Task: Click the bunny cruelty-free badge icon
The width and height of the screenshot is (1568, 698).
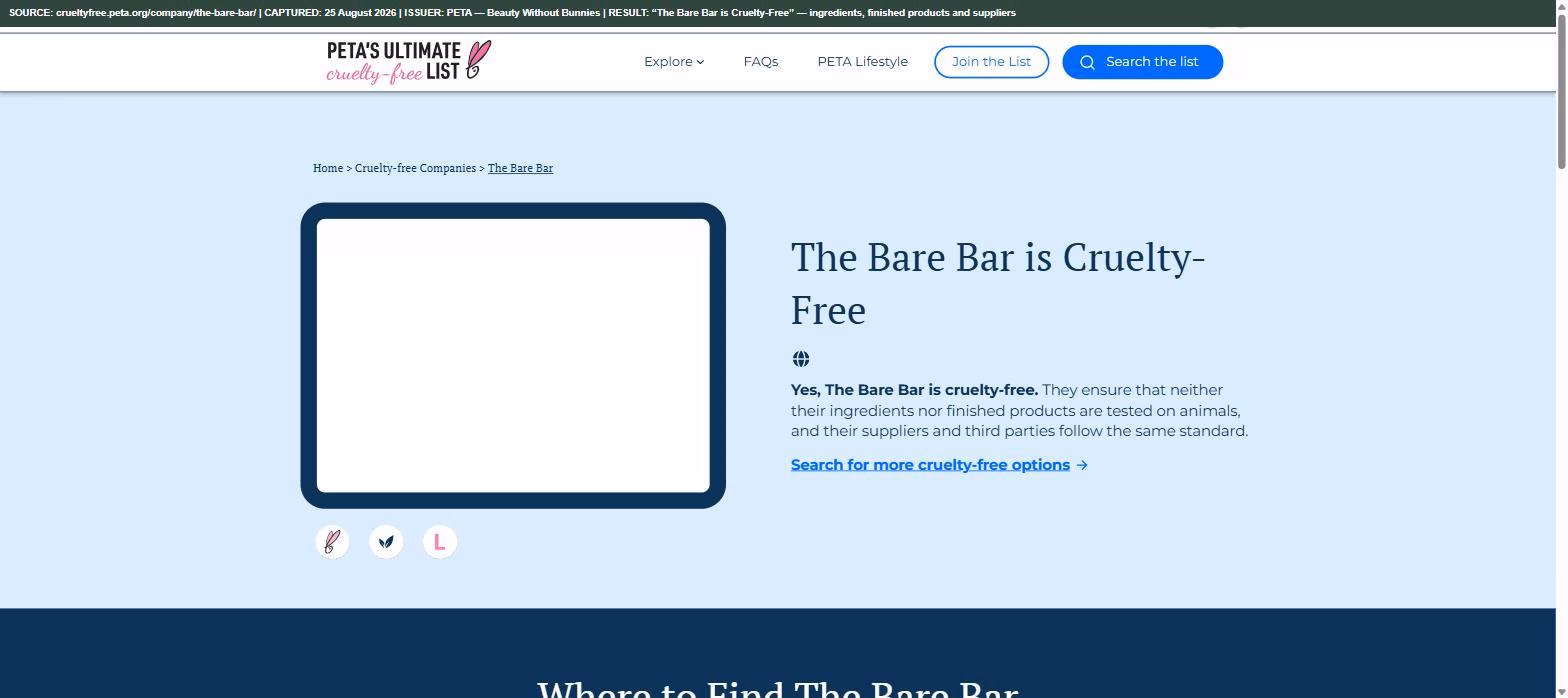Action: click(x=333, y=542)
